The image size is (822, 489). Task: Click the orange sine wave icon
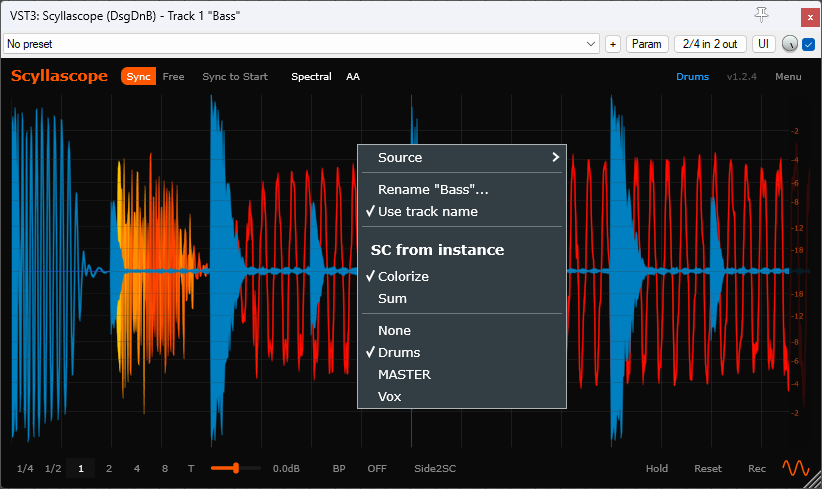tap(796, 468)
